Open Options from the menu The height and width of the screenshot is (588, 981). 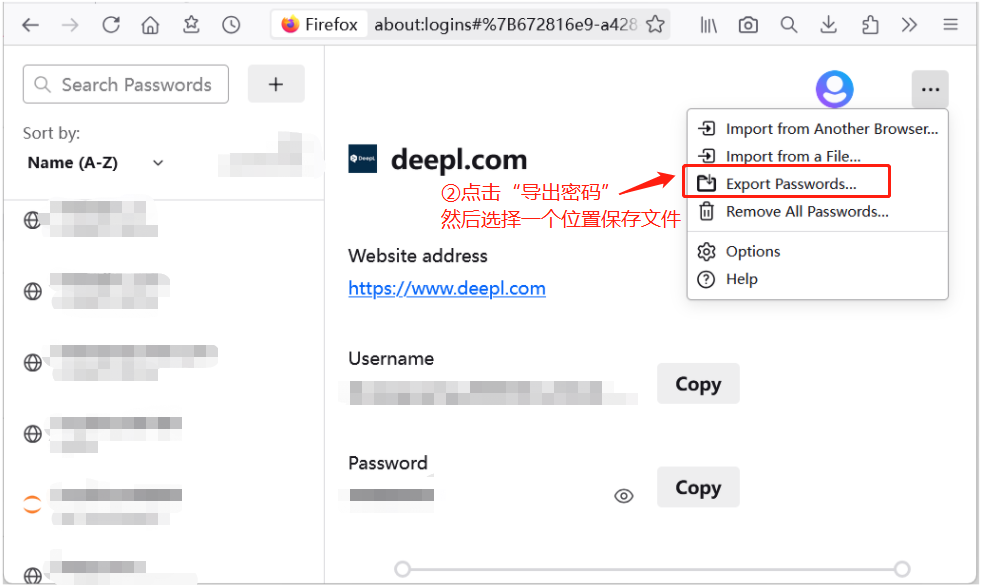(x=818, y=251)
